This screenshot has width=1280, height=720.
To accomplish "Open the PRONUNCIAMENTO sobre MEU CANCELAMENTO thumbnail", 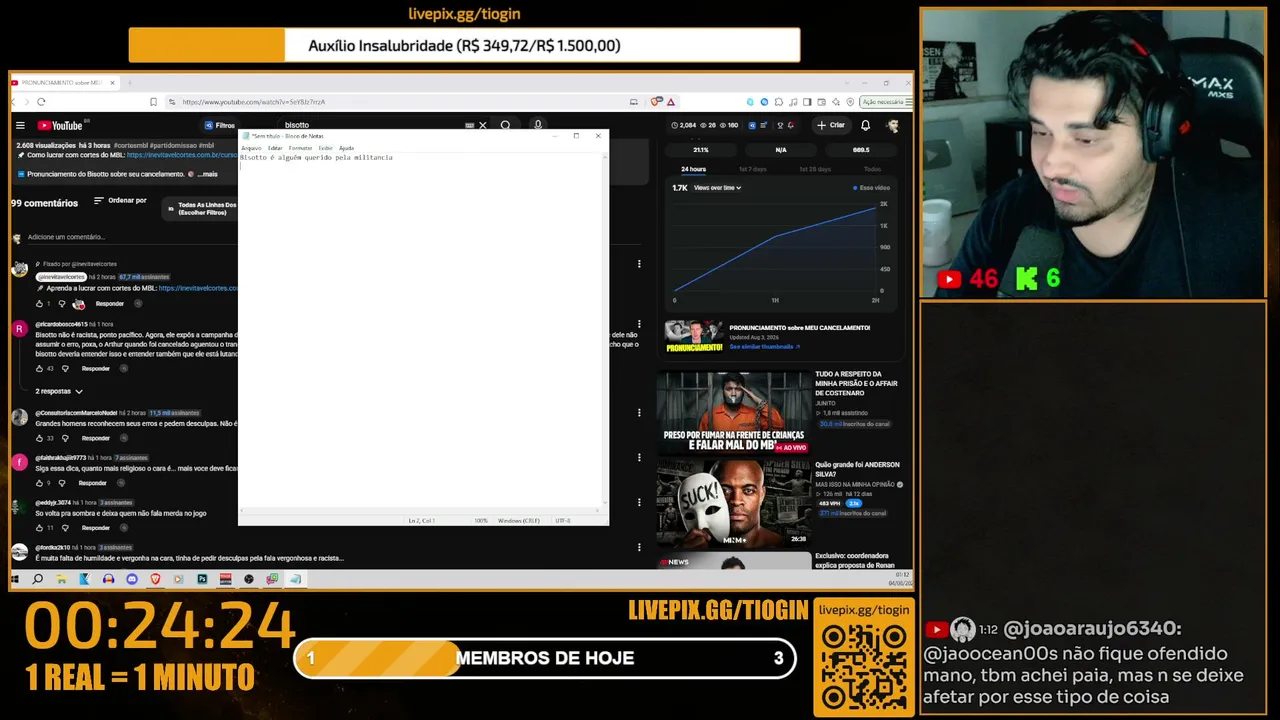I will point(694,337).
